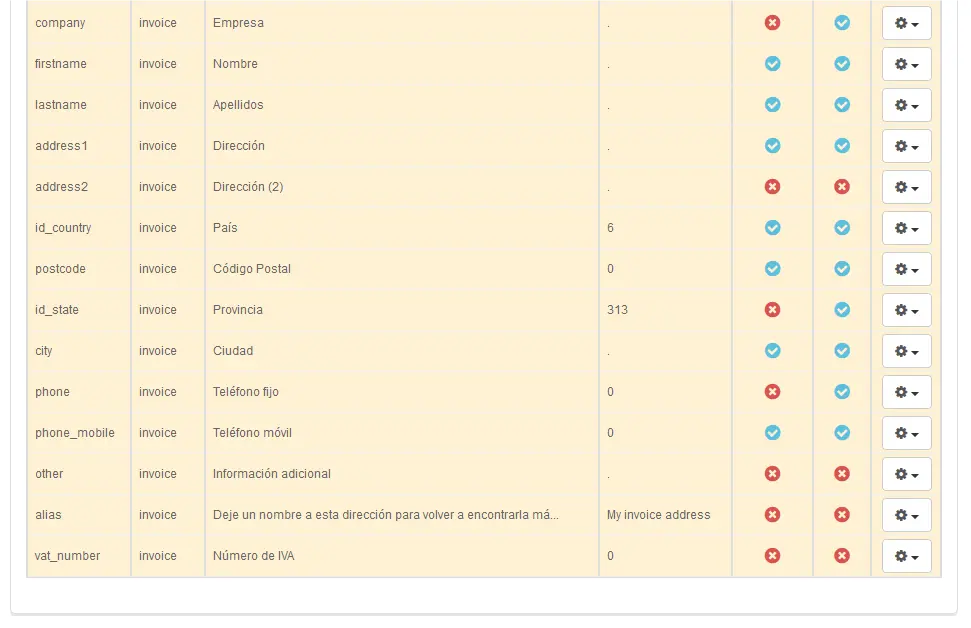Click the 'Código Postal' description cell
971x628 pixels.
point(254,269)
